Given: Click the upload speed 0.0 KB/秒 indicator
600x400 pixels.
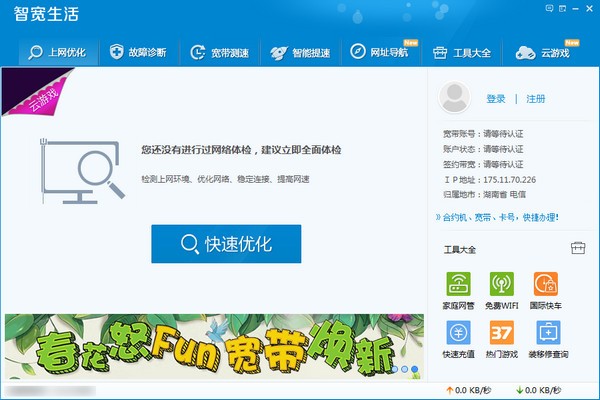Looking at the screenshot, I should (469, 390).
